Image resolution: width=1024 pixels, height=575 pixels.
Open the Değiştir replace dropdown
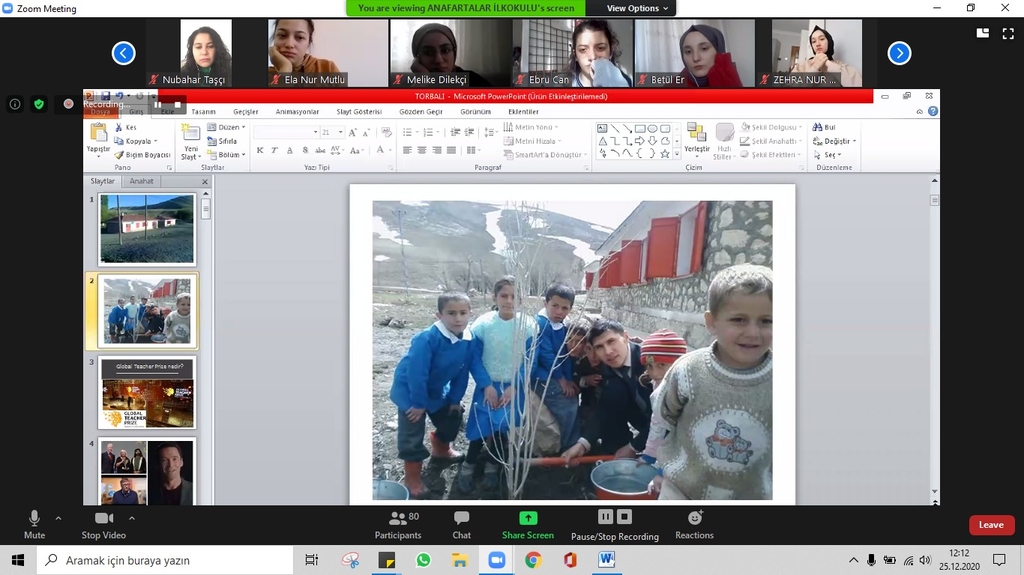pyautogui.click(x=834, y=141)
